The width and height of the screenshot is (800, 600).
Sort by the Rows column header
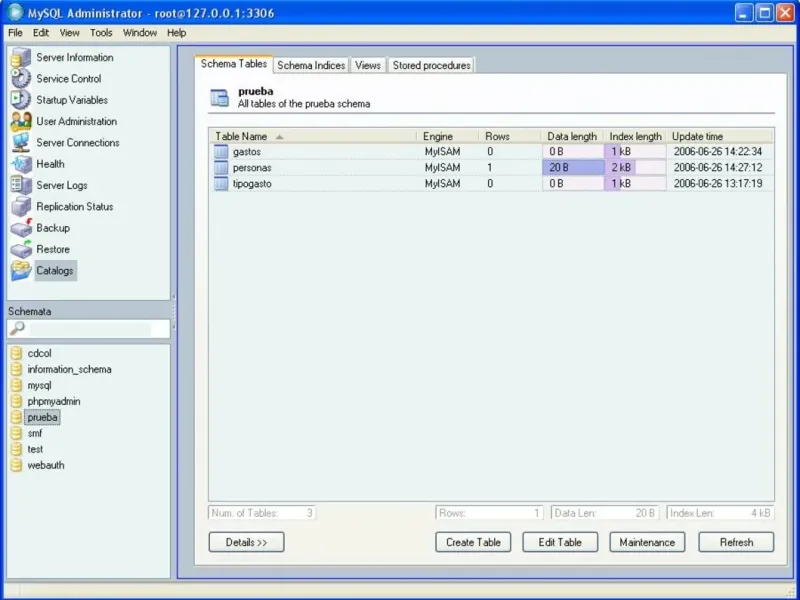pyautogui.click(x=510, y=136)
